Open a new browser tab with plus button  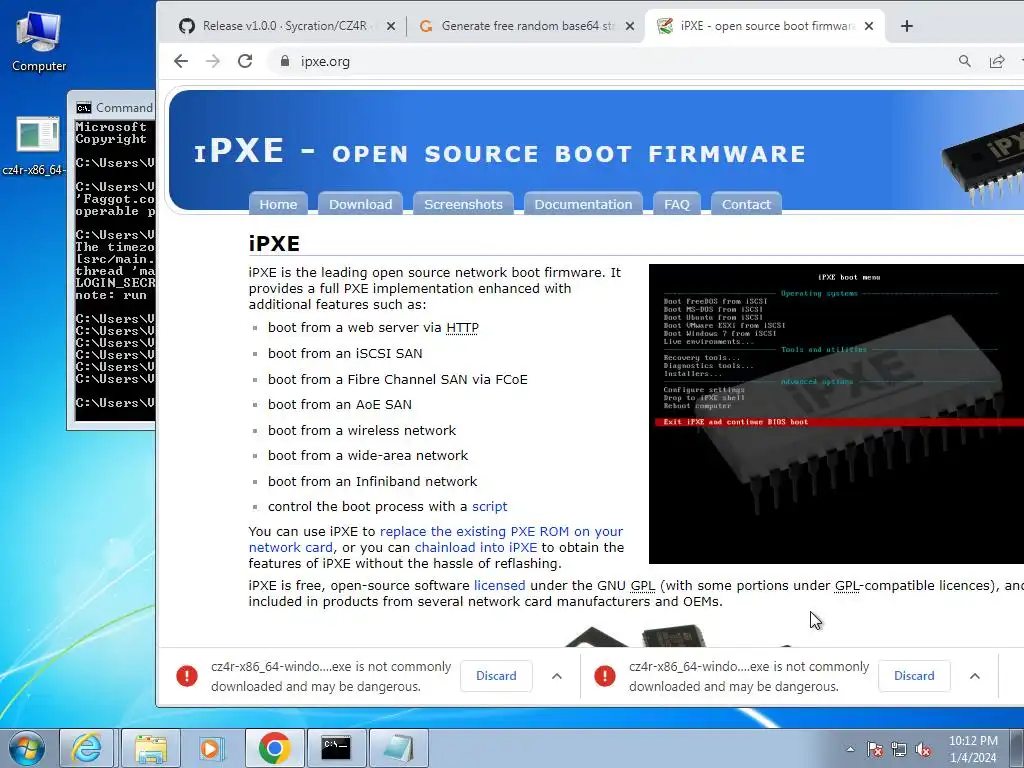tap(906, 26)
